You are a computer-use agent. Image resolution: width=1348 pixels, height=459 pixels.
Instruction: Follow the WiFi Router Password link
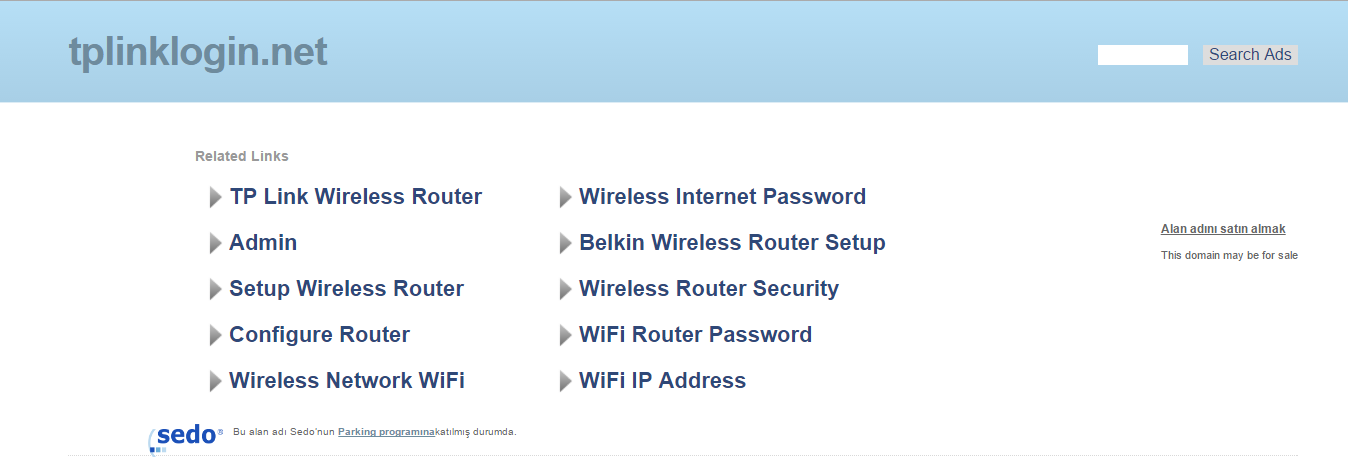[x=695, y=335]
